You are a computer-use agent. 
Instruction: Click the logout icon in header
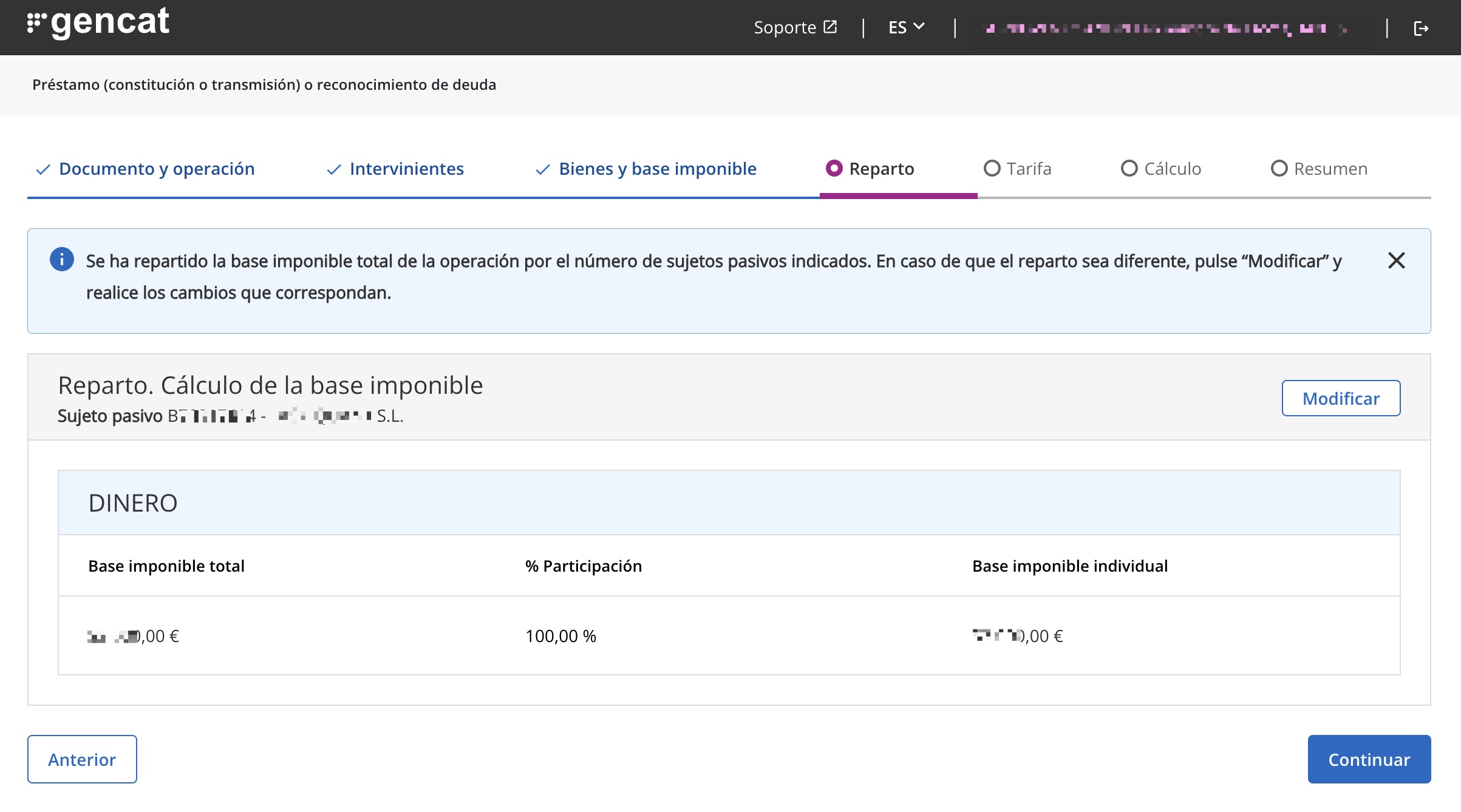click(x=1421, y=29)
